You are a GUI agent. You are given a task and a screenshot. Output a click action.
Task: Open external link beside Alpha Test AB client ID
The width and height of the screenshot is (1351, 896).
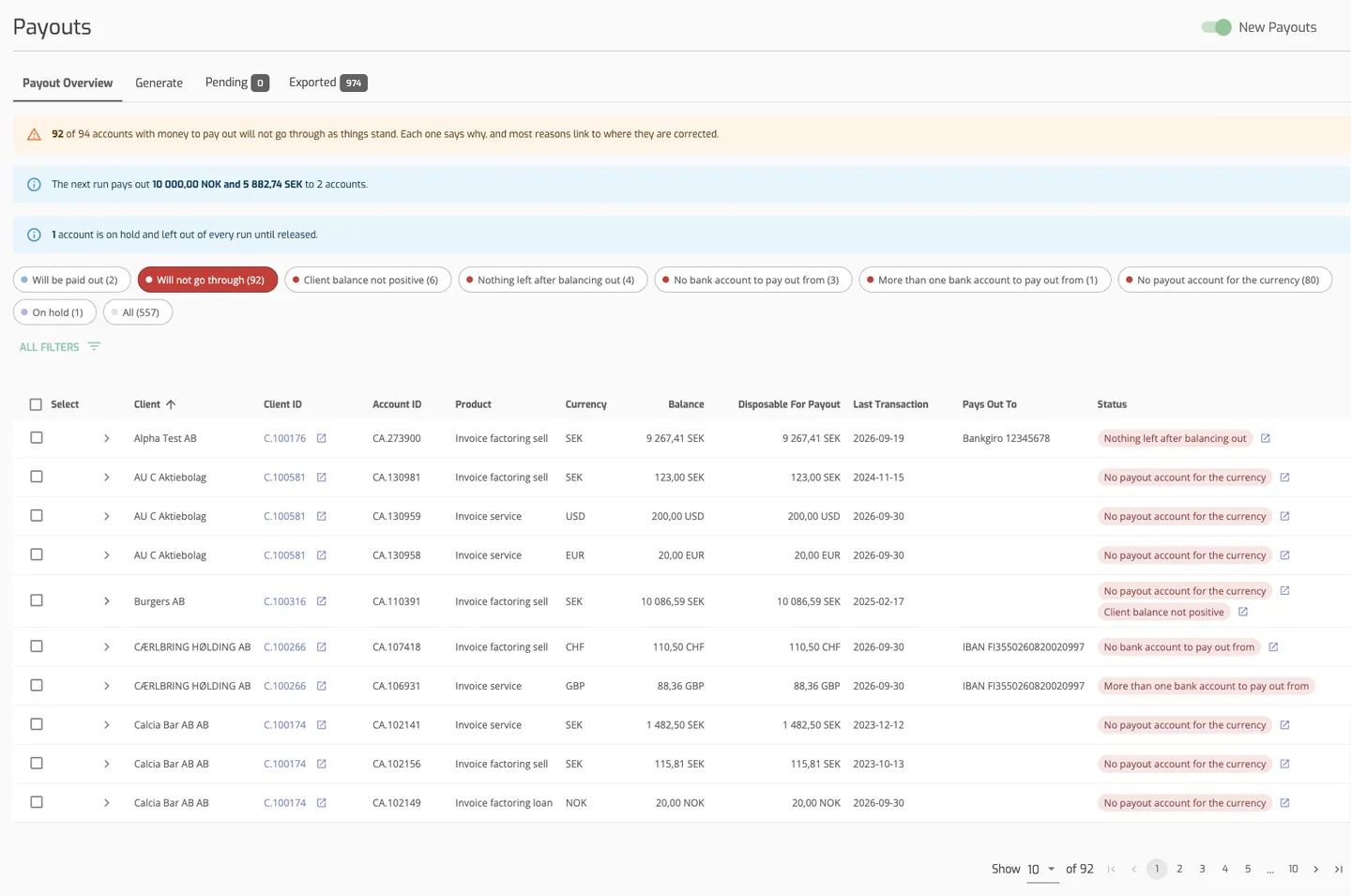coord(321,438)
